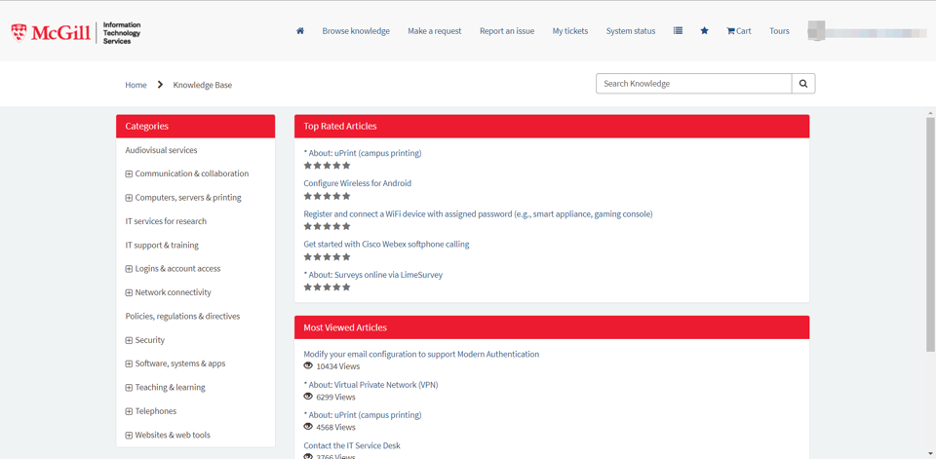Expand Communication & collaboration category
The image size is (936, 460).
tap(128, 174)
